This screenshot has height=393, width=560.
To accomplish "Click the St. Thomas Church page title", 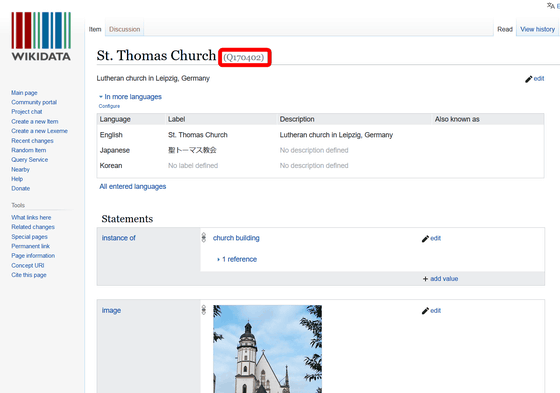I will 156,56.
